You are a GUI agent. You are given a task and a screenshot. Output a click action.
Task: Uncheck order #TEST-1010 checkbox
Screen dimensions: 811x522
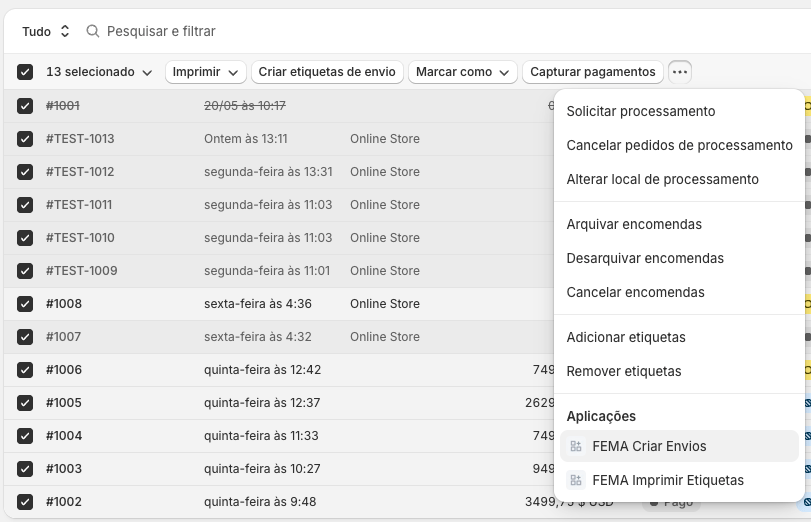pos(25,238)
